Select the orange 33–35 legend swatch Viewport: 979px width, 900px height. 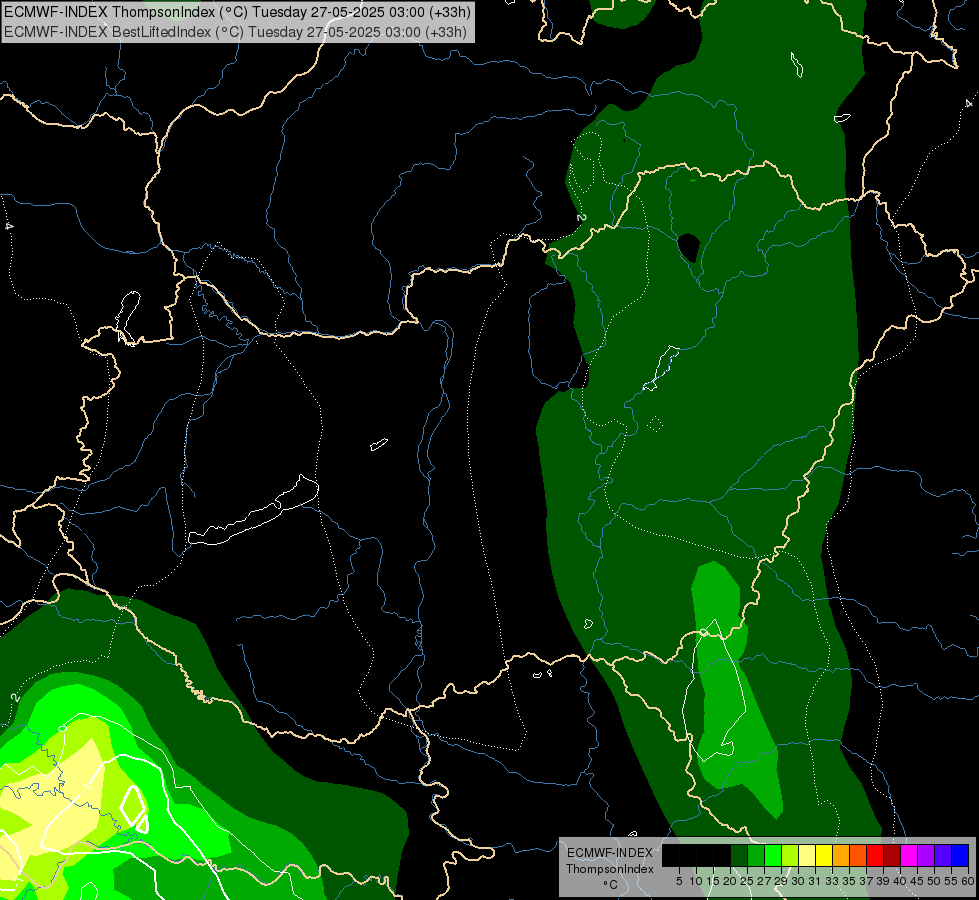(x=841, y=855)
